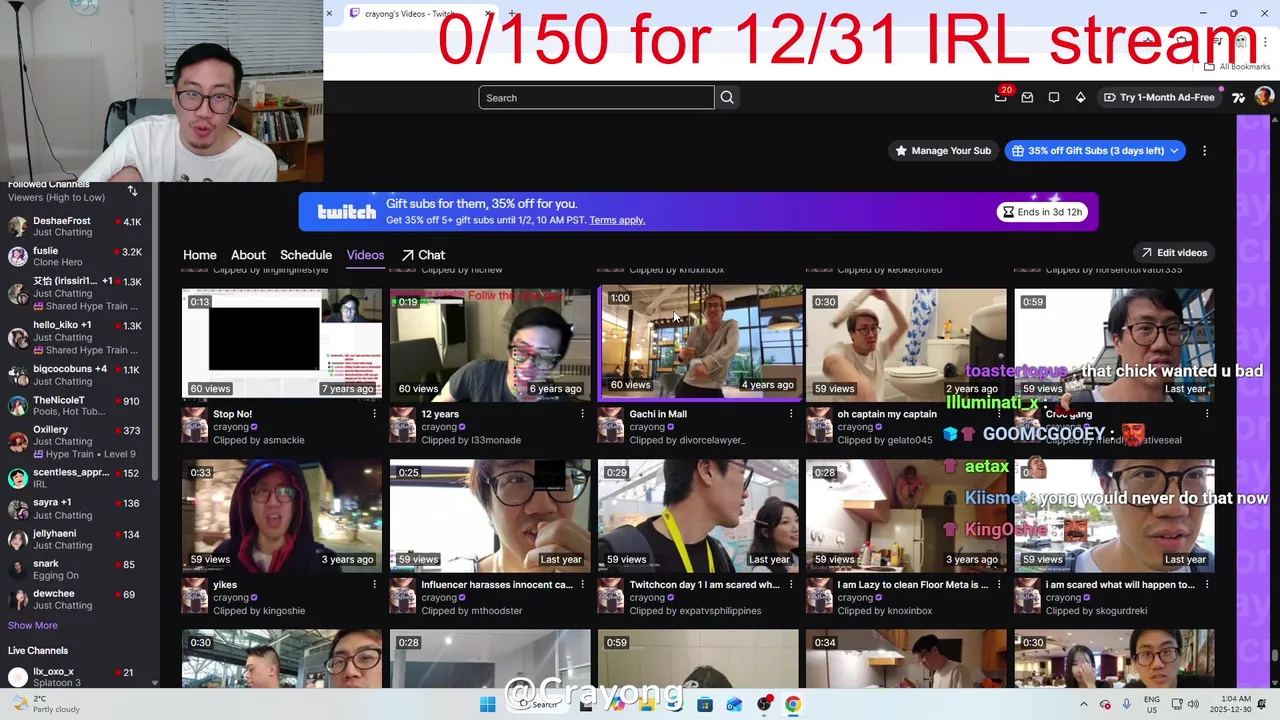Screen dimensions: 1280x720
Task: Open options for 'Gachi in Mall' clip
Action: point(790,414)
